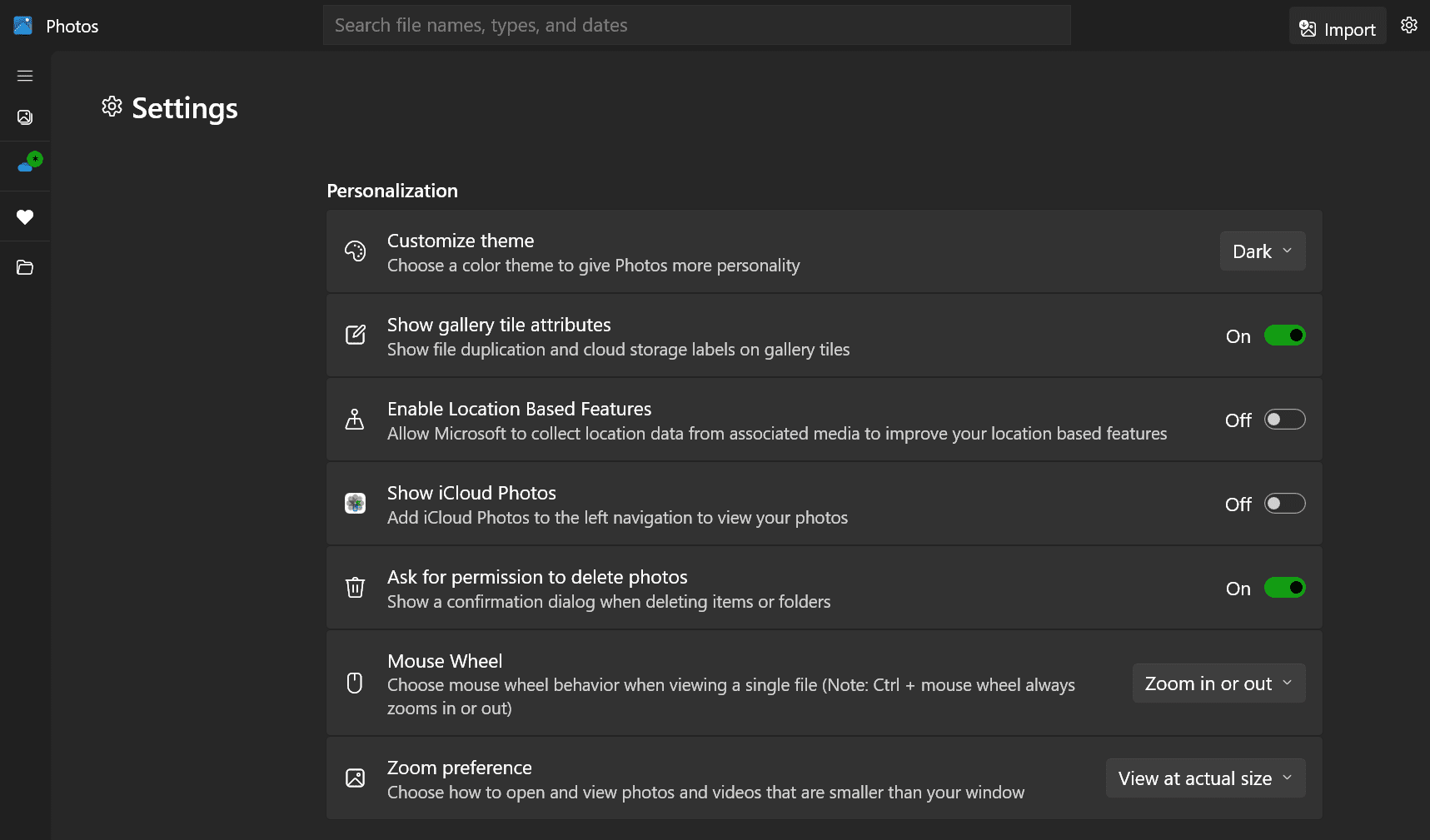Open the Gallery view in sidebar
This screenshot has height=840, width=1430.
(25, 117)
